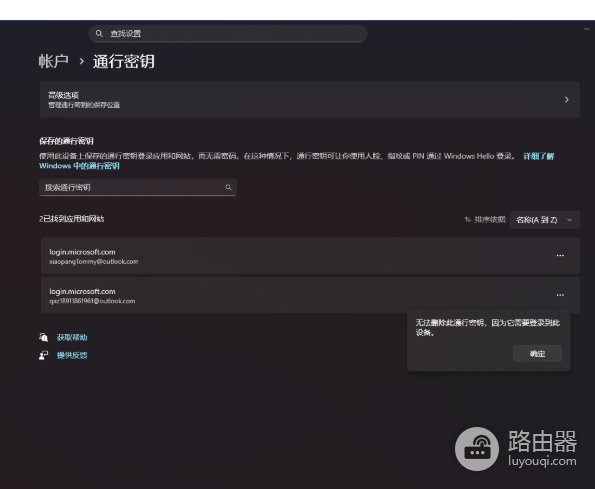Select the xiaopangTommy@outlook.com passkey row
Screen dimensions: 595x489
point(310,256)
